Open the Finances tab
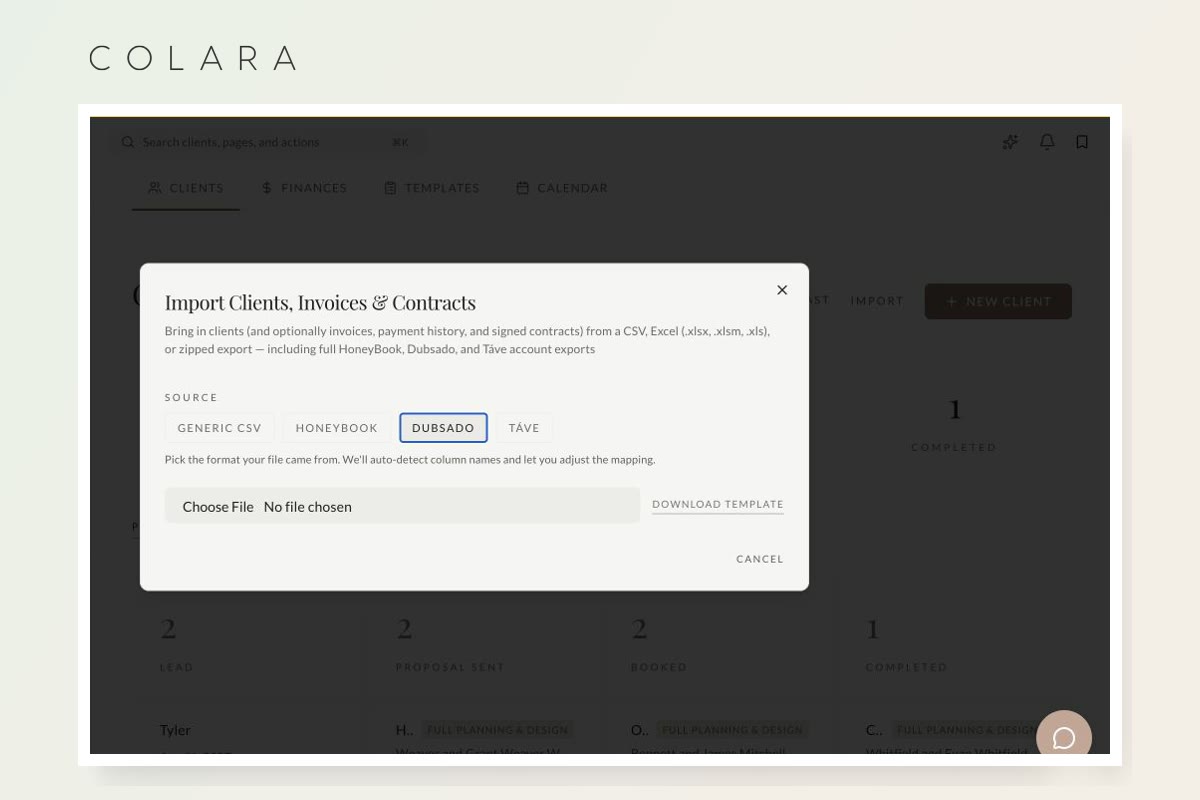1200x800 pixels. pos(304,188)
